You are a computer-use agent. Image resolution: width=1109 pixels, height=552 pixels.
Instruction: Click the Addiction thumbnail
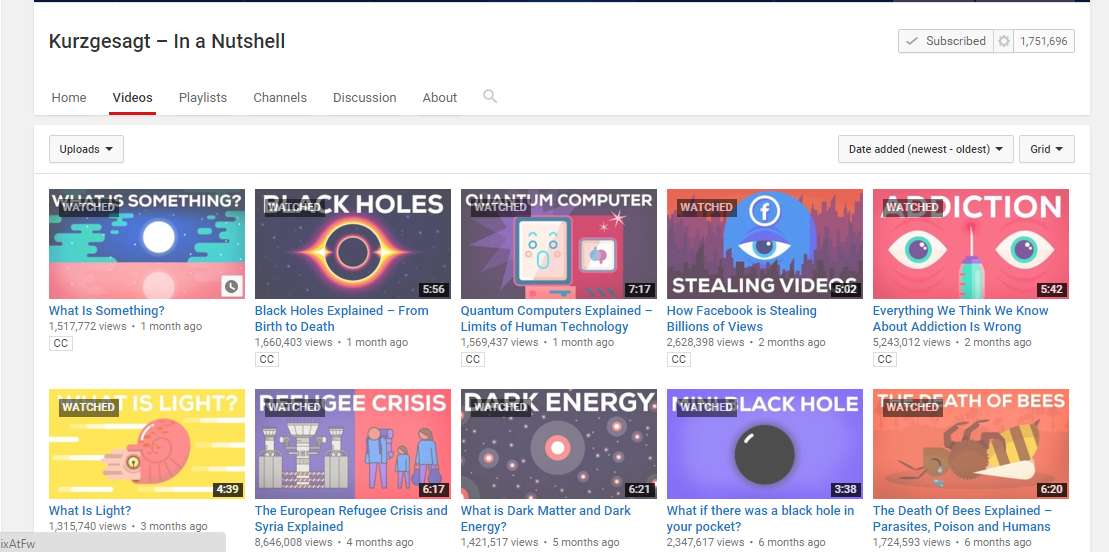click(971, 243)
